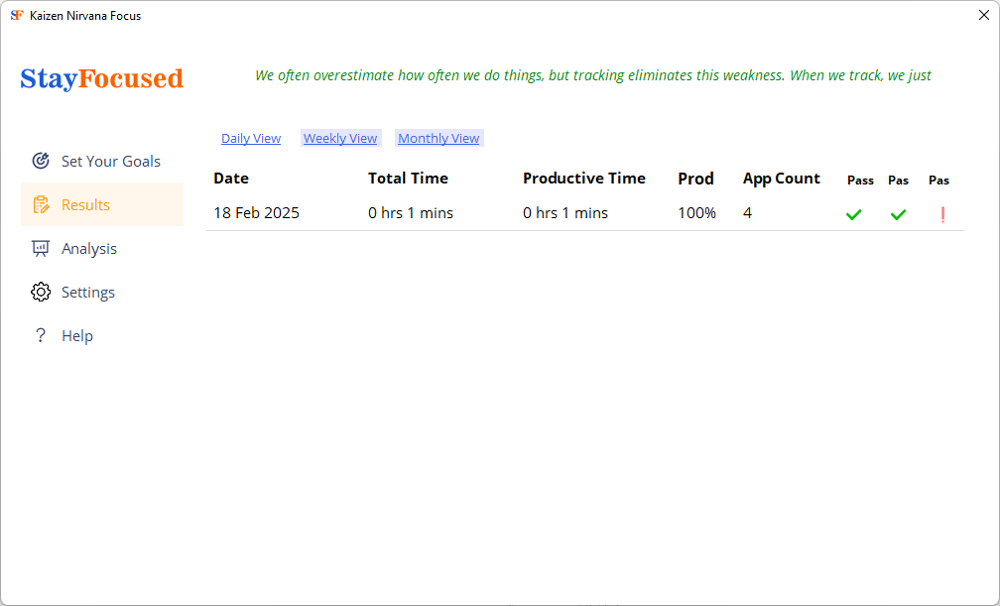Open the Analysis section

click(x=89, y=249)
